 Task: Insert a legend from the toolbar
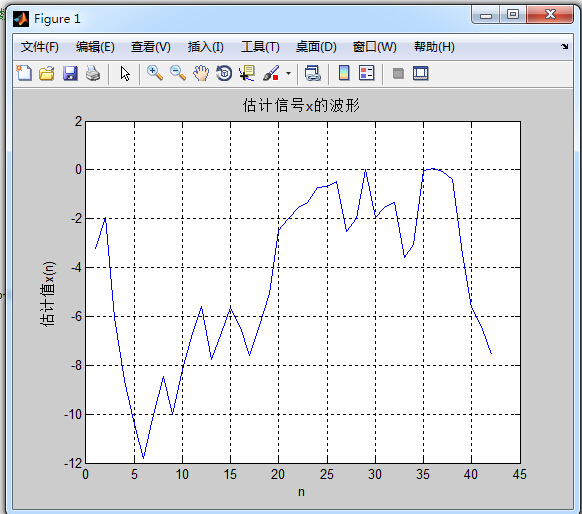tap(367, 73)
